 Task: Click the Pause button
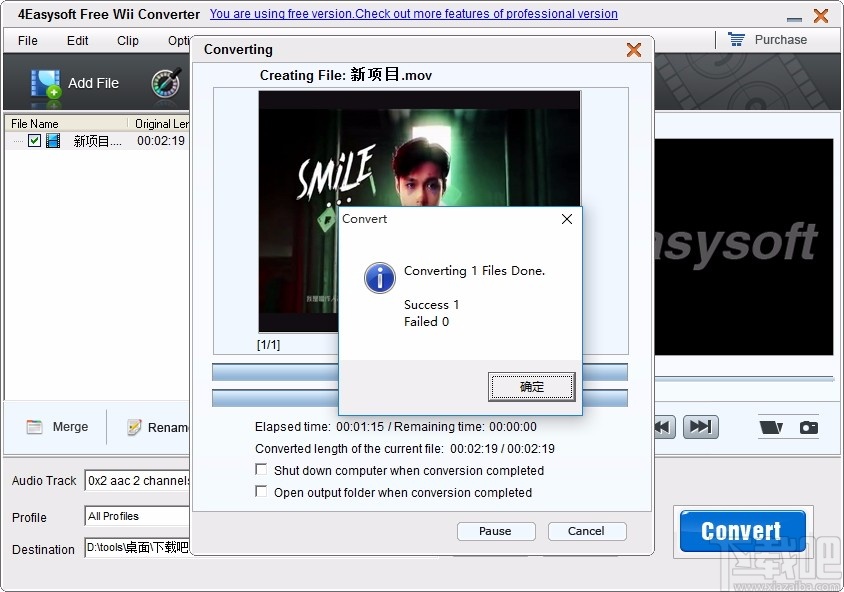coord(496,531)
